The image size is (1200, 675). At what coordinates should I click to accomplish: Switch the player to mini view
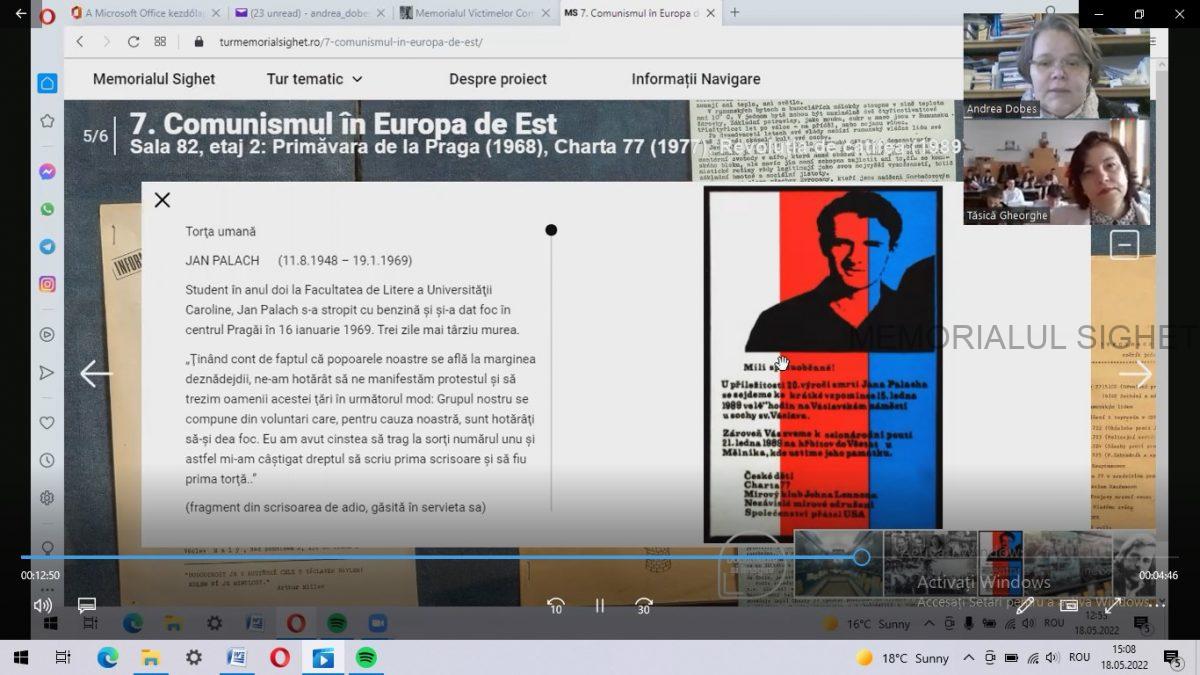pyautogui.click(x=1069, y=605)
